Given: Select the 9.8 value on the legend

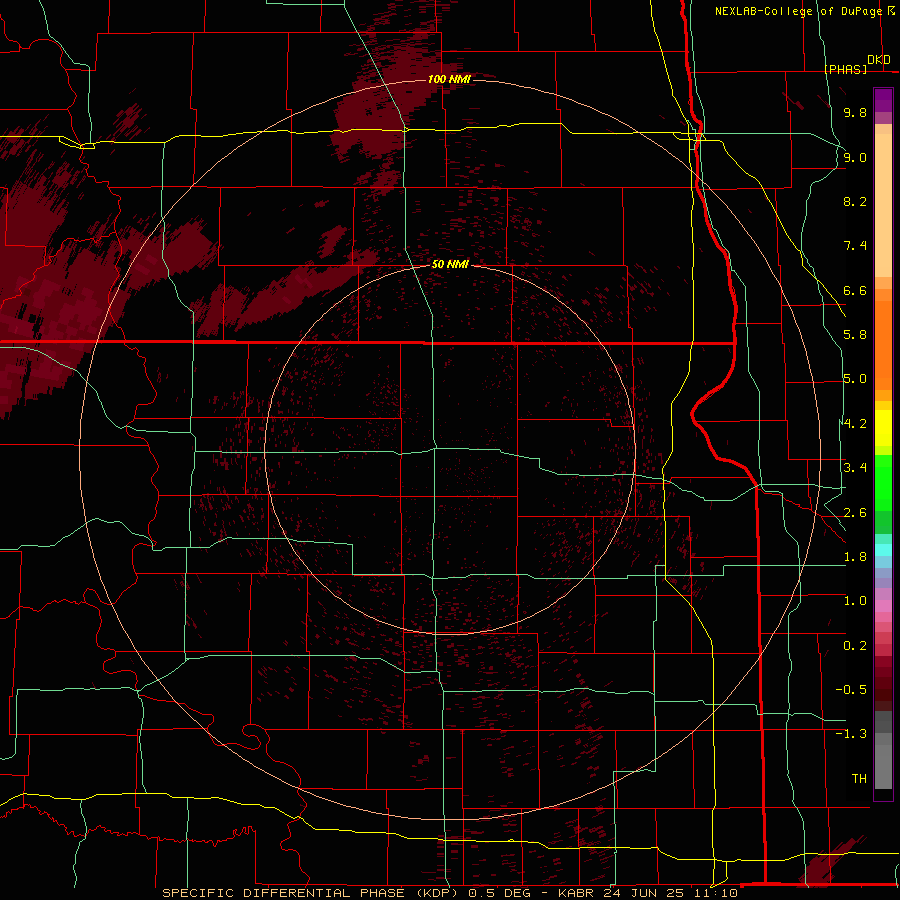Looking at the screenshot, I should point(855,112).
